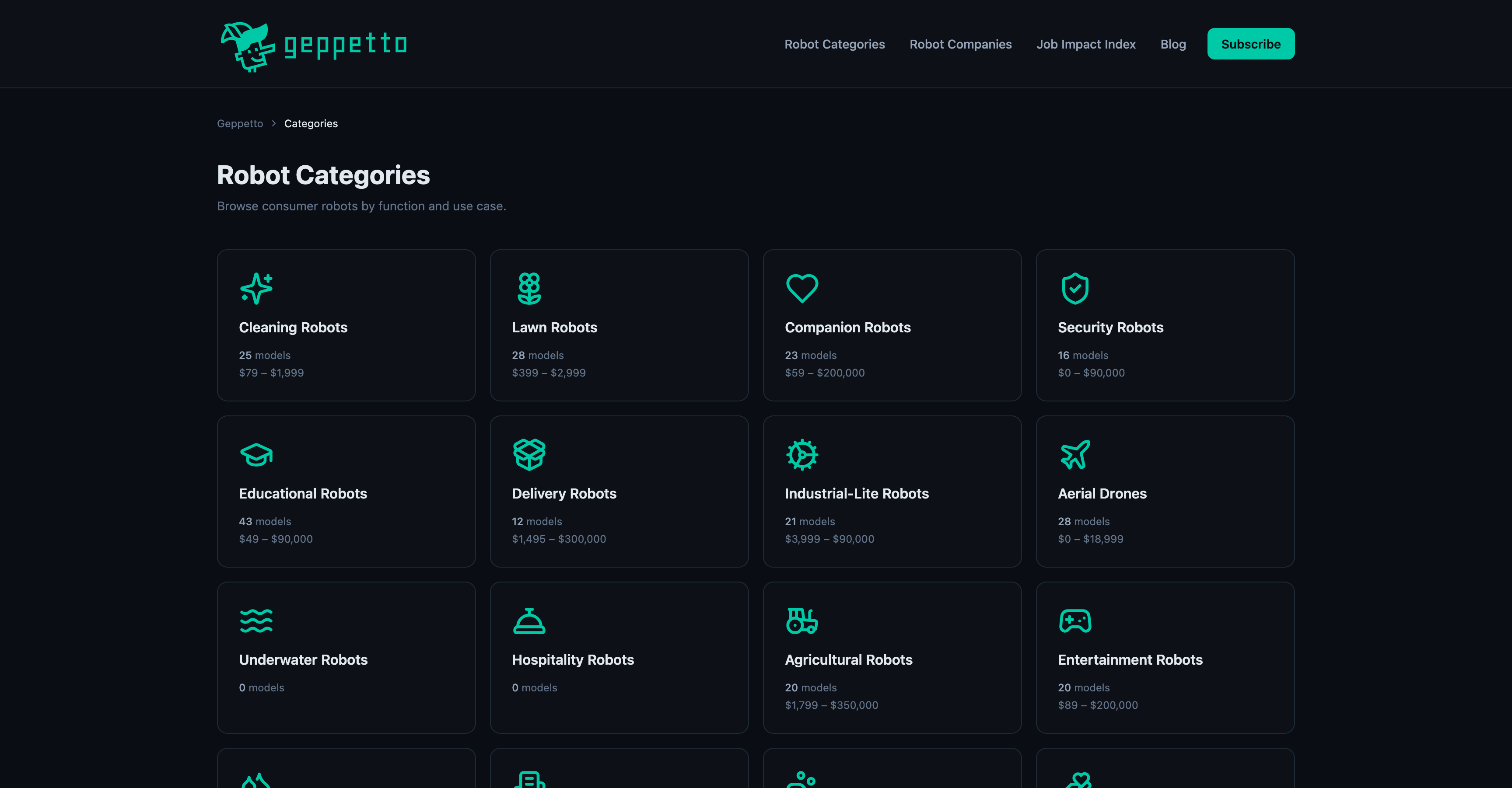1512x788 pixels.
Task: Click the flower icon on Lawn Robots card
Action: [x=529, y=288]
